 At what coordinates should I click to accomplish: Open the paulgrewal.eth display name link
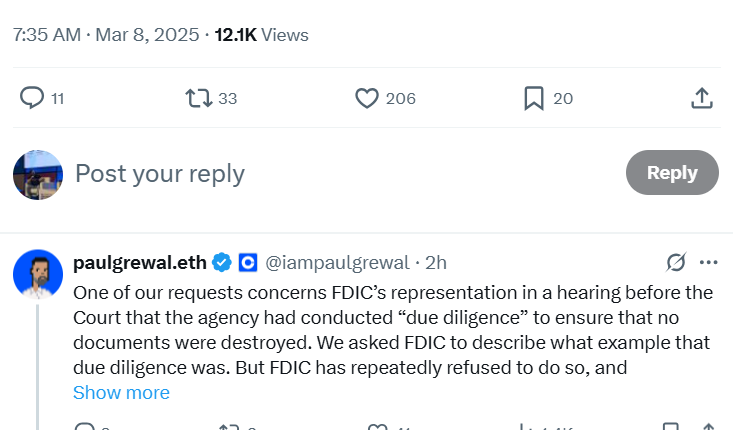[140, 263]
